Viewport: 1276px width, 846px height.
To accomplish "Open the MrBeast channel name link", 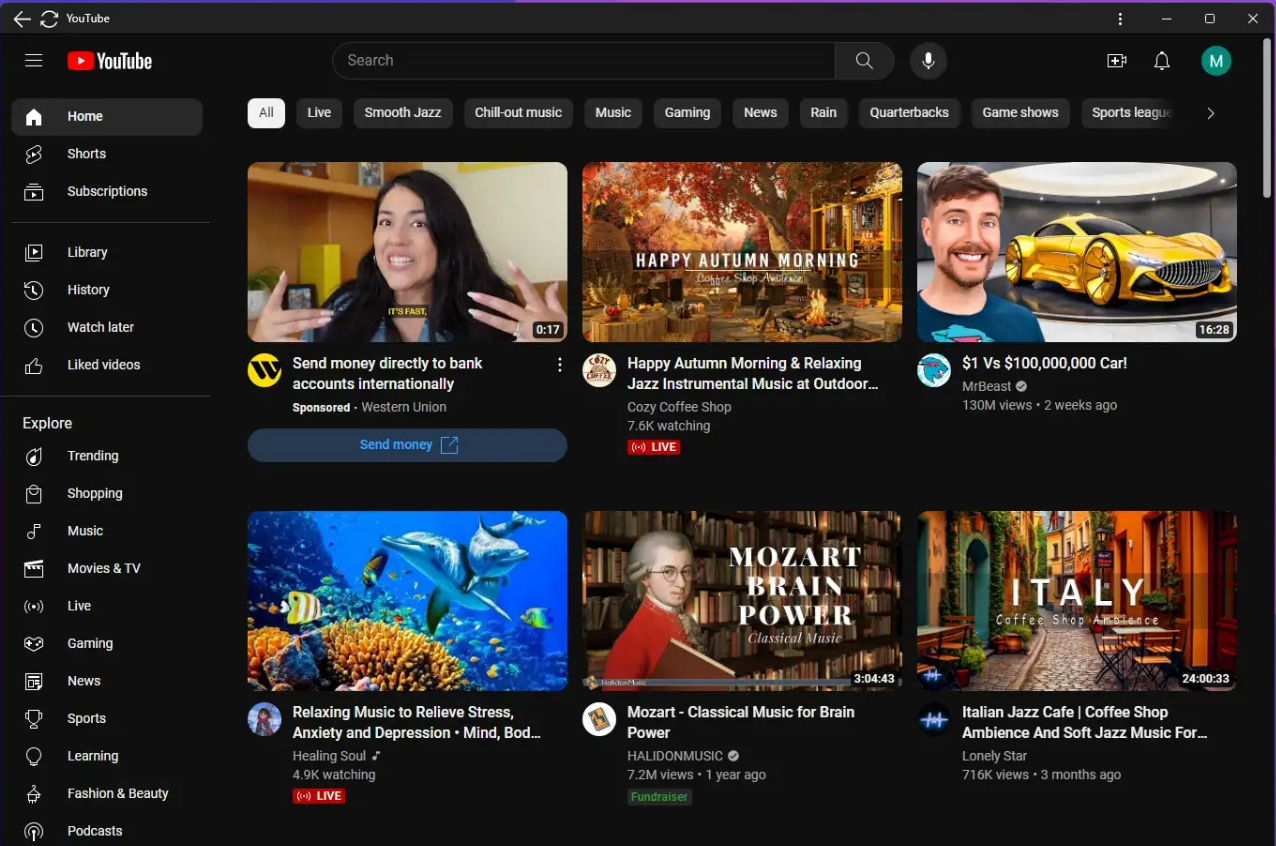I will (x=985, y=386).
